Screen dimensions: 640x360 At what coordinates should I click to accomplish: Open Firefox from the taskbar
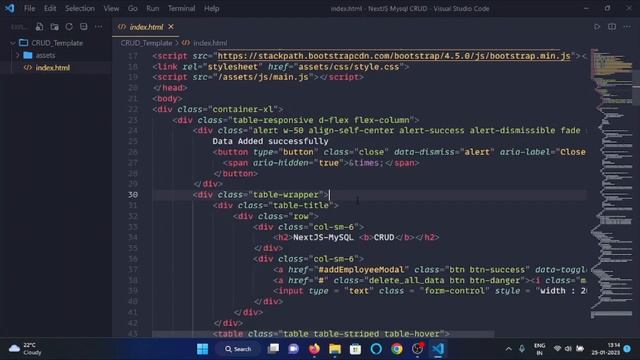[314, 349]
